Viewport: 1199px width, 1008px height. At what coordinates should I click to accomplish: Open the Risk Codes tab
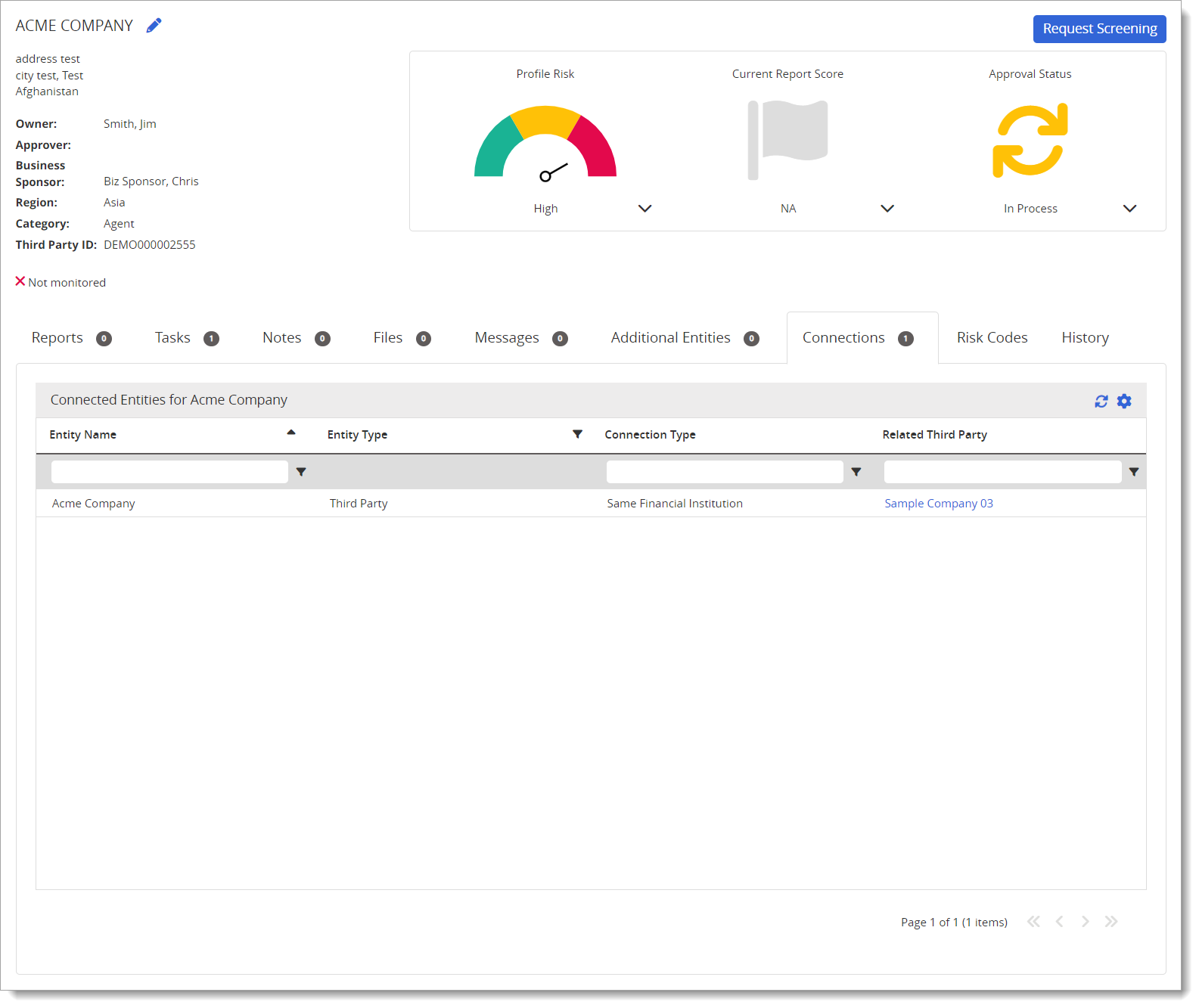[992, 338]
